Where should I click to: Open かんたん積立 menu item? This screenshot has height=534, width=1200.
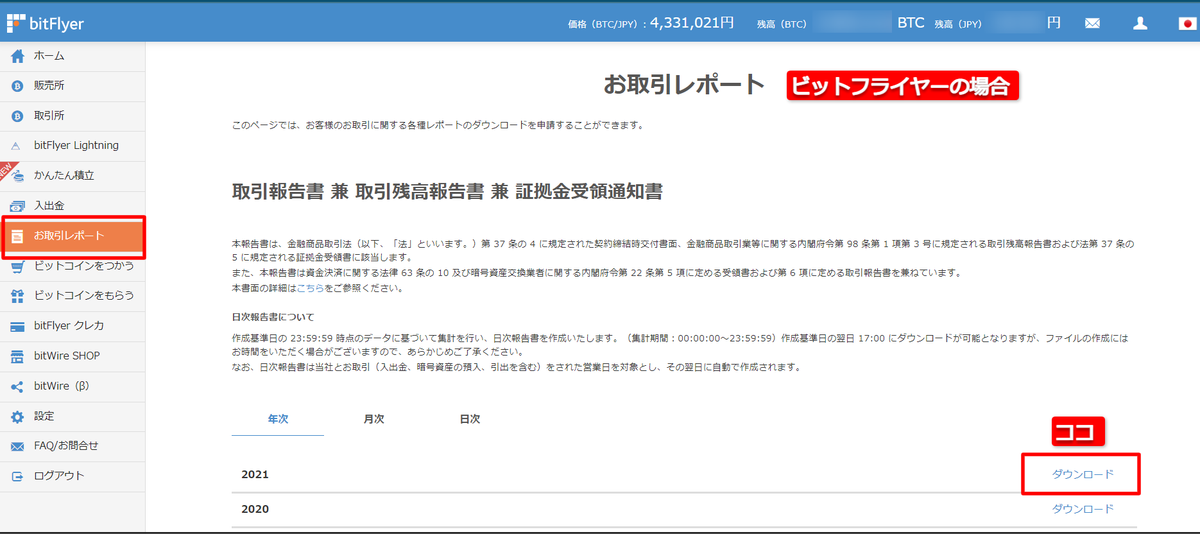pos(64,176)
